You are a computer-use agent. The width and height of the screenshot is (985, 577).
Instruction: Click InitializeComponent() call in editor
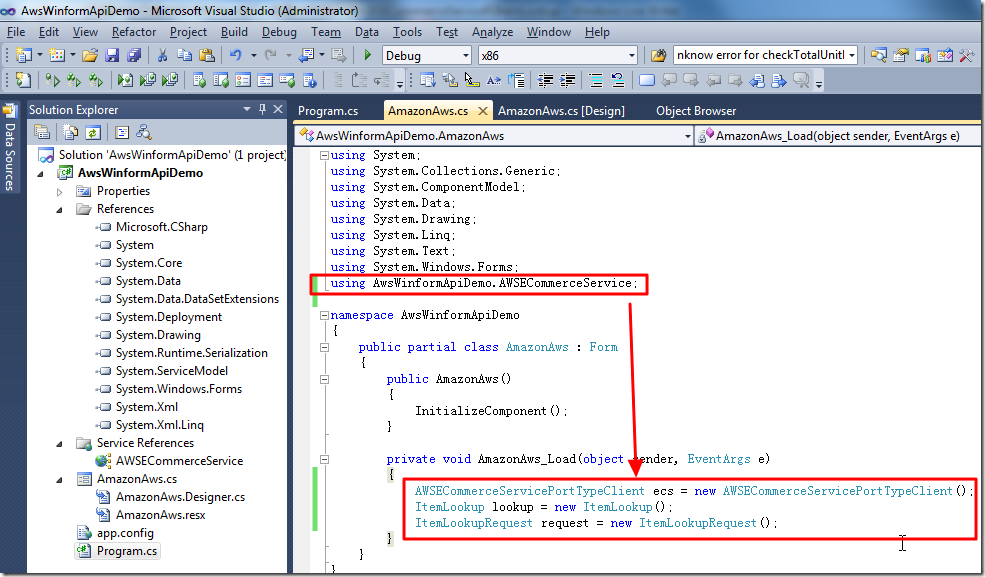(x=491, y=411)
